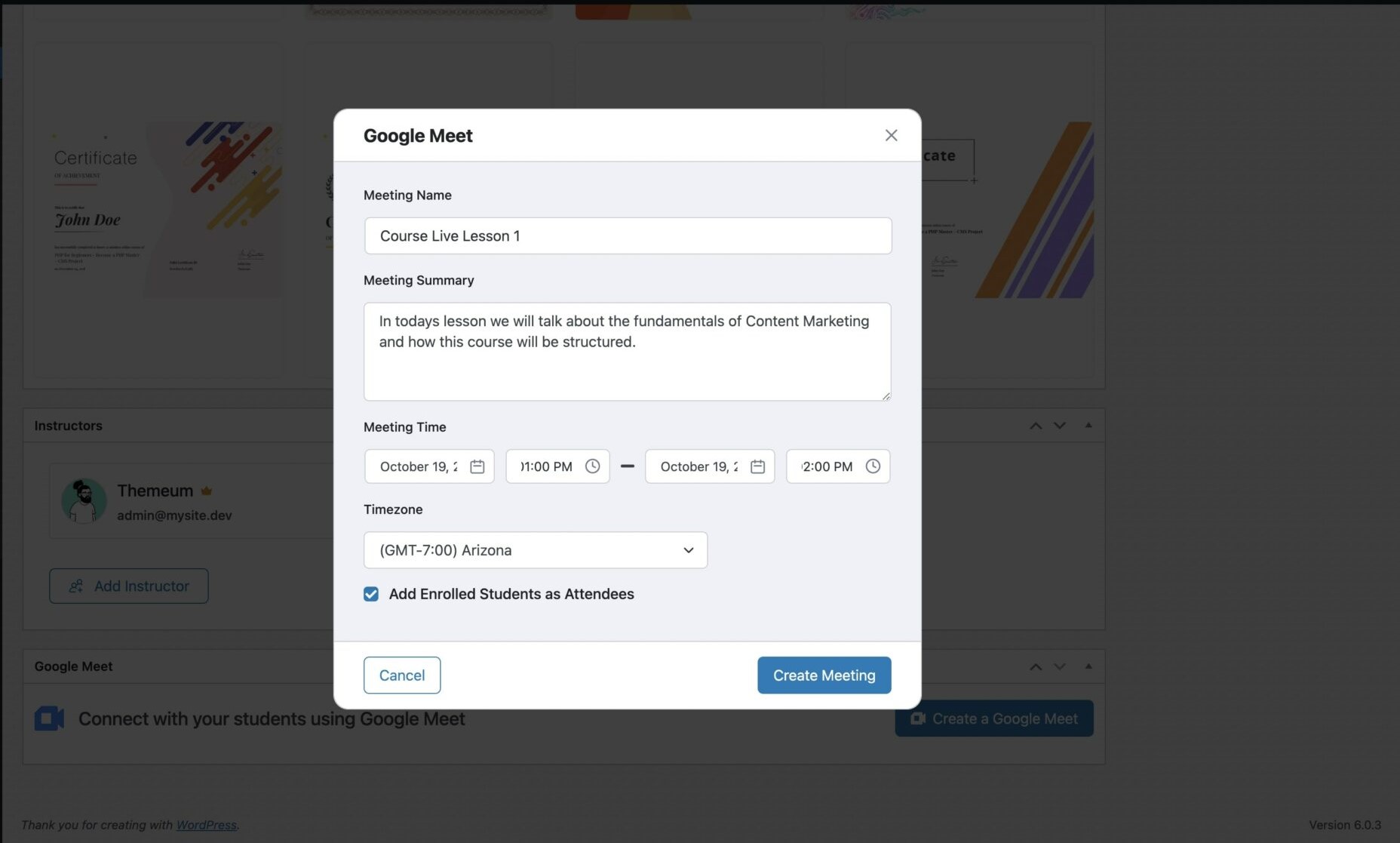
Task: Open the start date calendar icon
Action: (477, 466)
